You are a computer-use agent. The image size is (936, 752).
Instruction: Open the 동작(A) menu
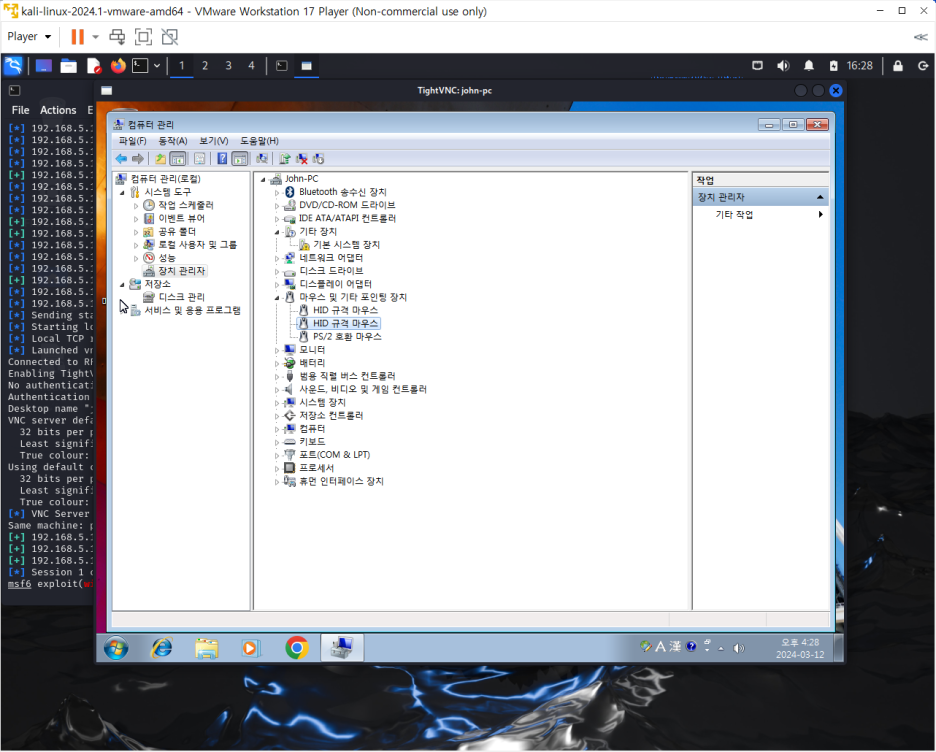point(173,141)
